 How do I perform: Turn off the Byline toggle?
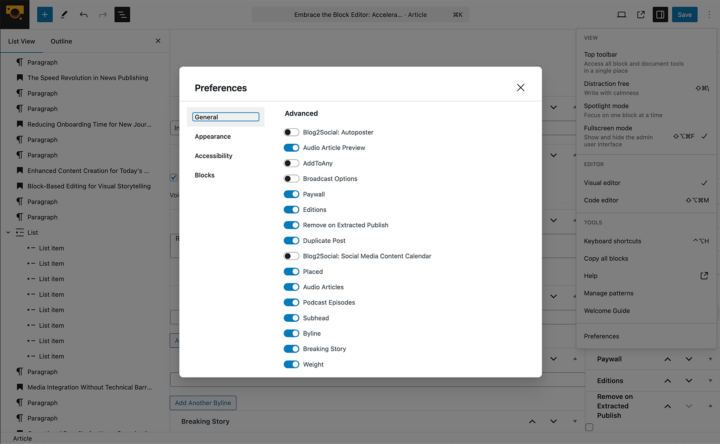[x=291, y=333]
